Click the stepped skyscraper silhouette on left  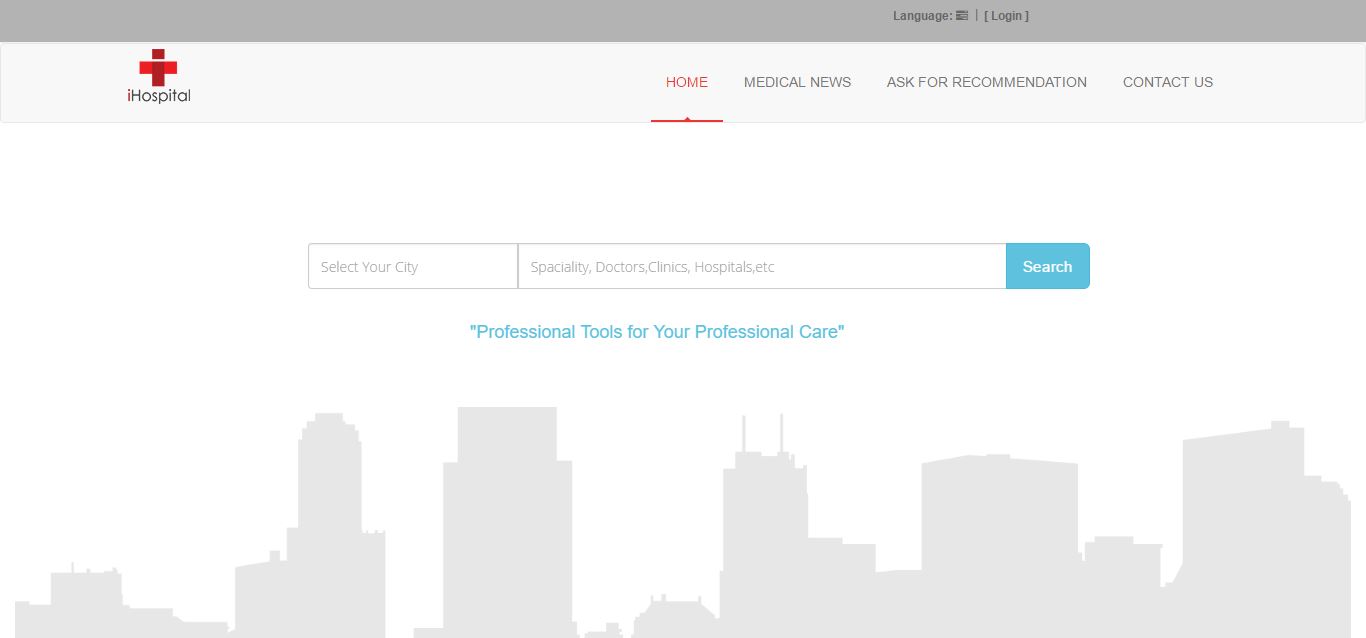(x=330, y=520)
